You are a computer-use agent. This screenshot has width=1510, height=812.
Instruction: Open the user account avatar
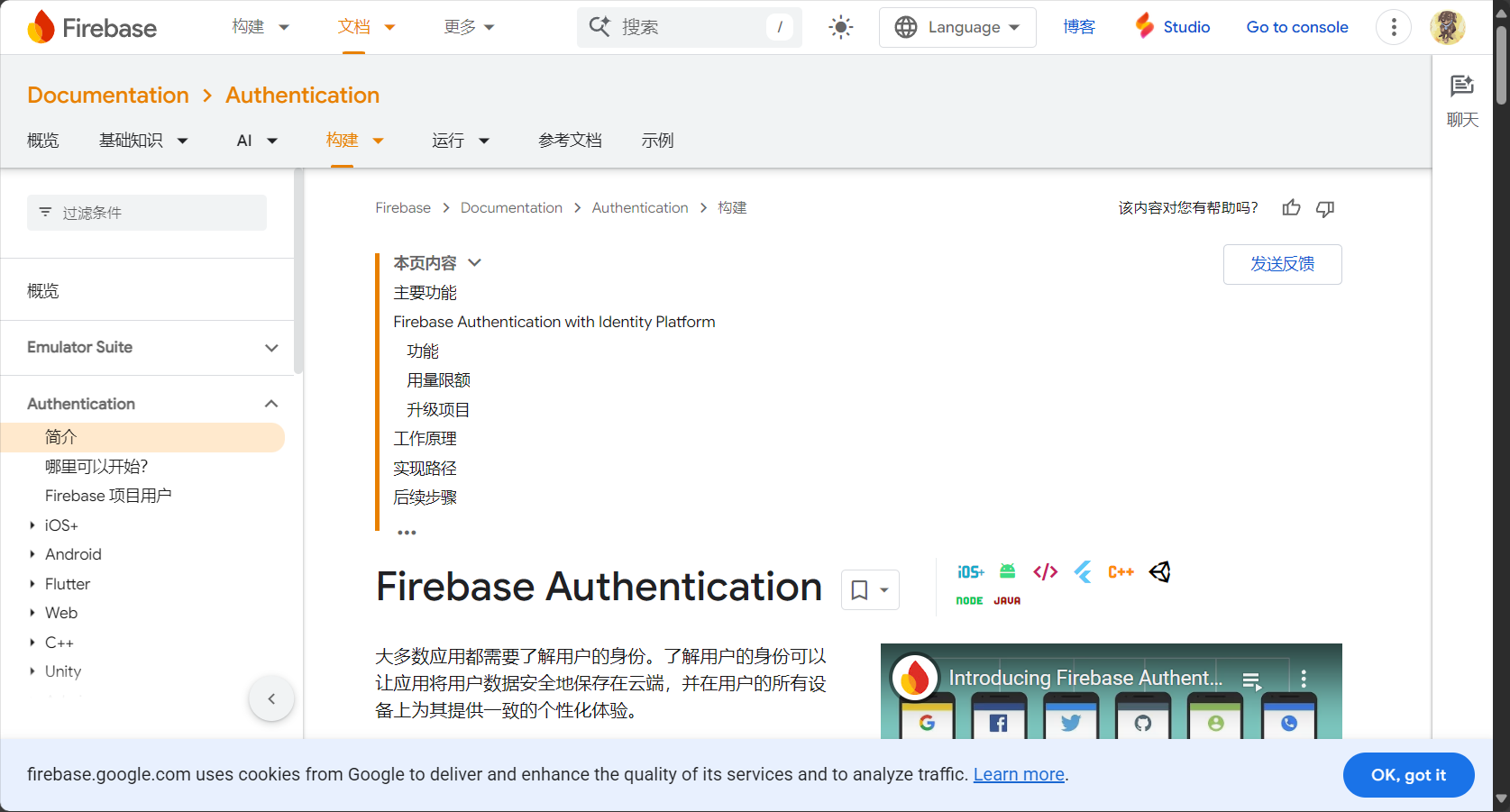tap(1448, 27)
